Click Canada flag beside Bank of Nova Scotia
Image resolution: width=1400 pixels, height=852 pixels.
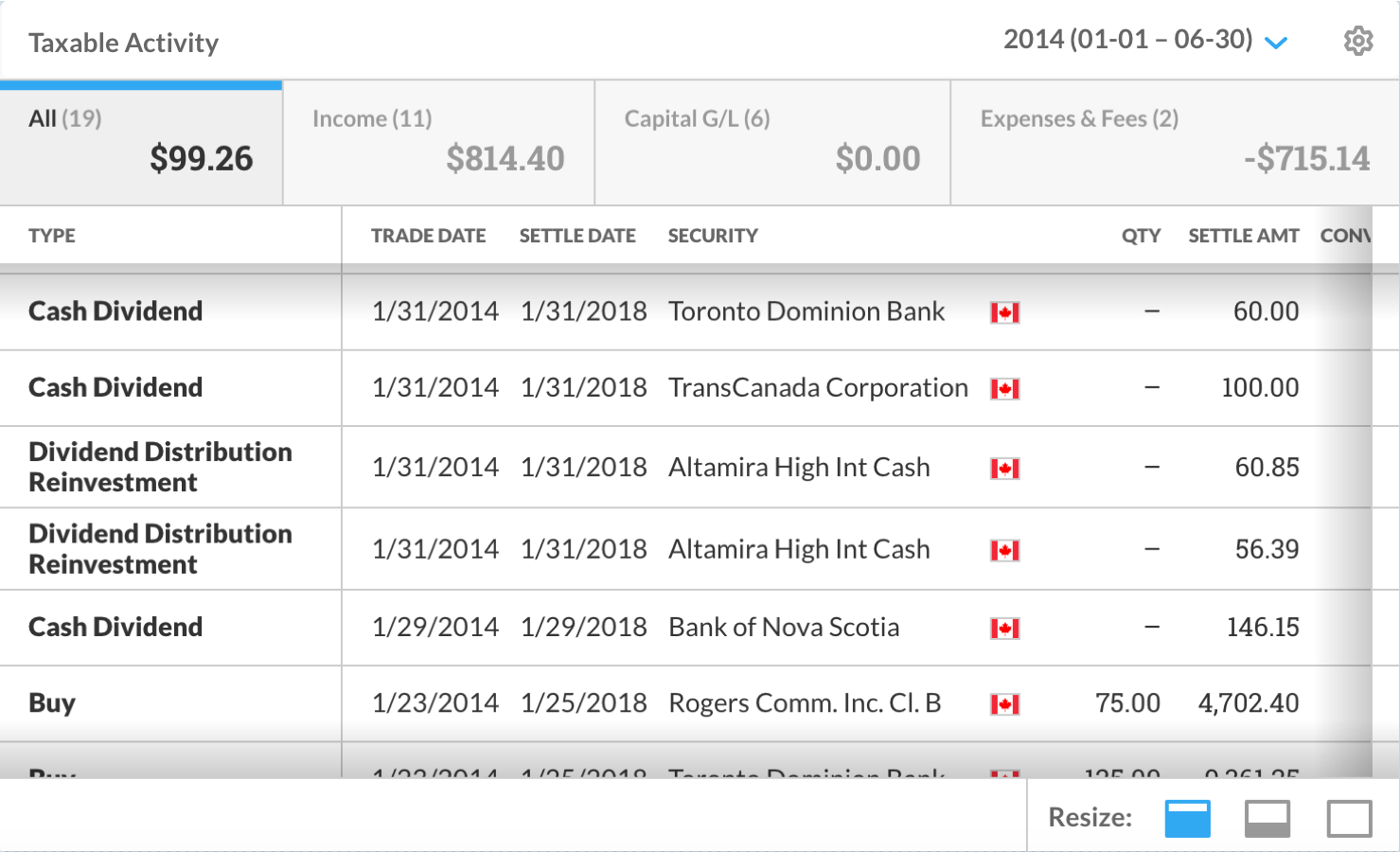1004,629
